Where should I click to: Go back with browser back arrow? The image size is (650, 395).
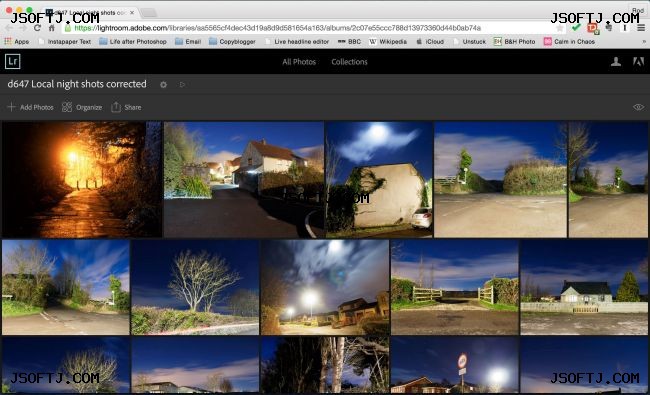[x=9, y=28]
